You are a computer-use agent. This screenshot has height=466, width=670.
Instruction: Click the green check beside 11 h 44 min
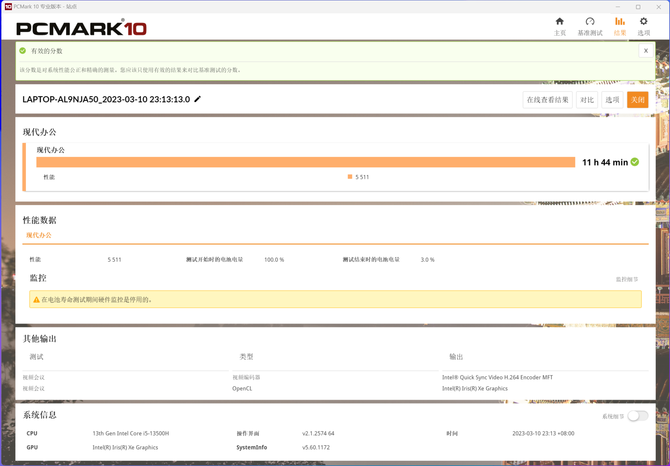(x=635, y=162)
